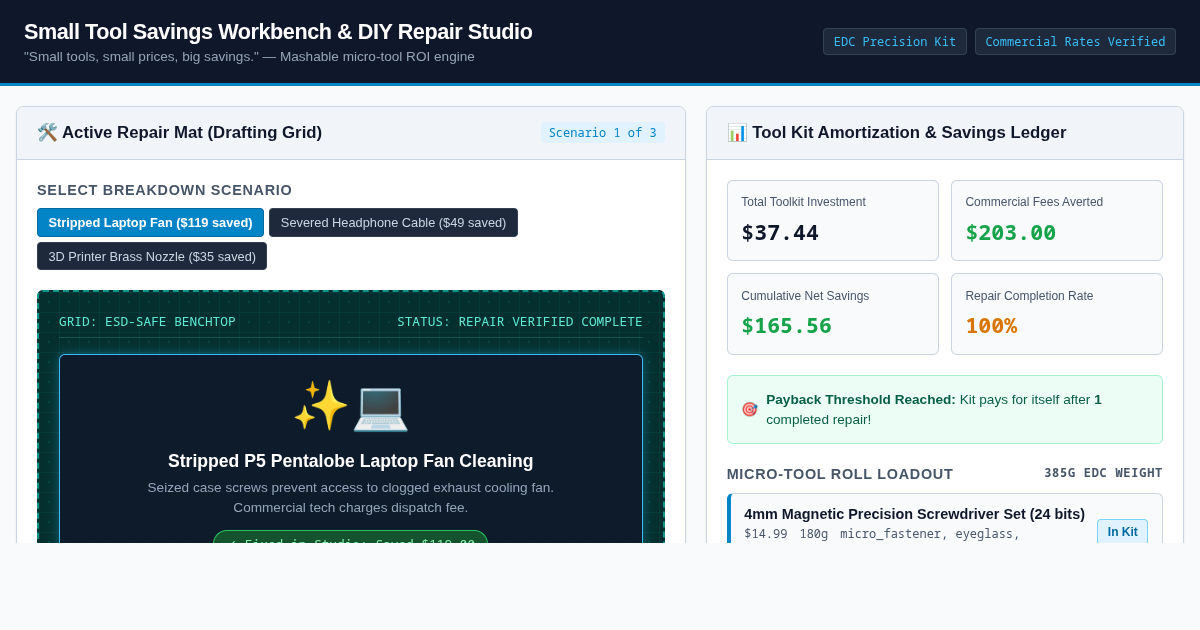
Task: Click the 4mm Magnetic Precision Screwdriver Set title
Action: point(914,514)
